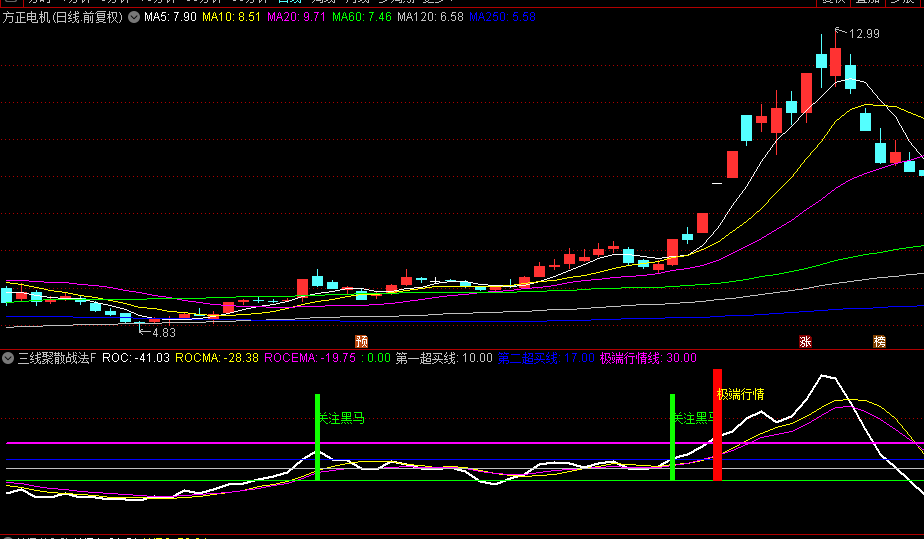Click the first green 关注黑马 signal bar

point(318,438)
